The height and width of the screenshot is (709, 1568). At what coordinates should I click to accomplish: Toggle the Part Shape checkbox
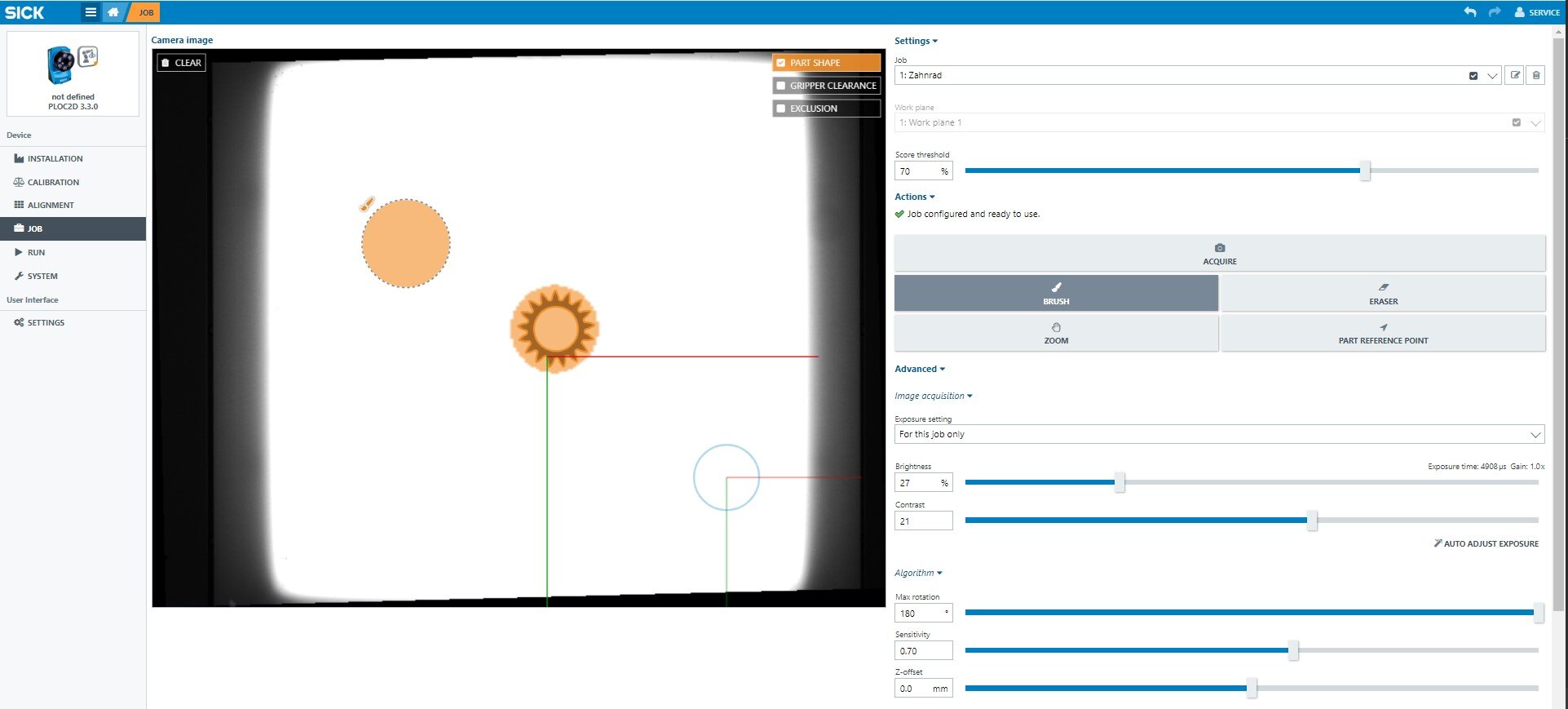pyautogui.click(x=781, y=63)
